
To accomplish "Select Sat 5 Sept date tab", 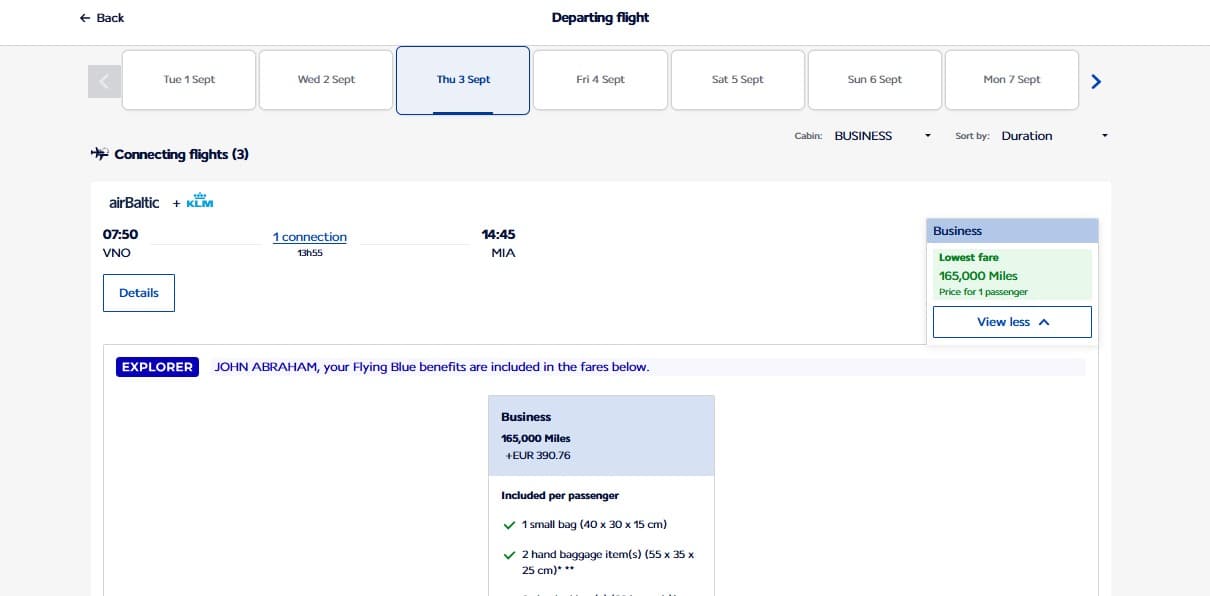I will tap(737, 80).
